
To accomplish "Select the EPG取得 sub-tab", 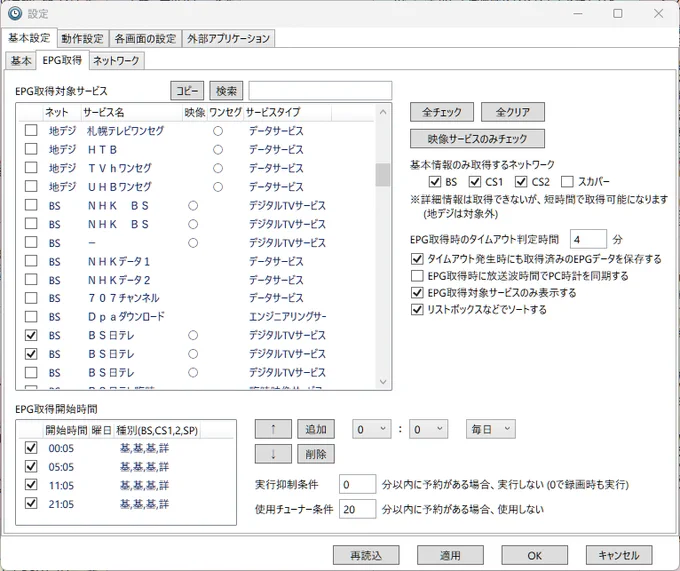I will [x=62, y=60].
